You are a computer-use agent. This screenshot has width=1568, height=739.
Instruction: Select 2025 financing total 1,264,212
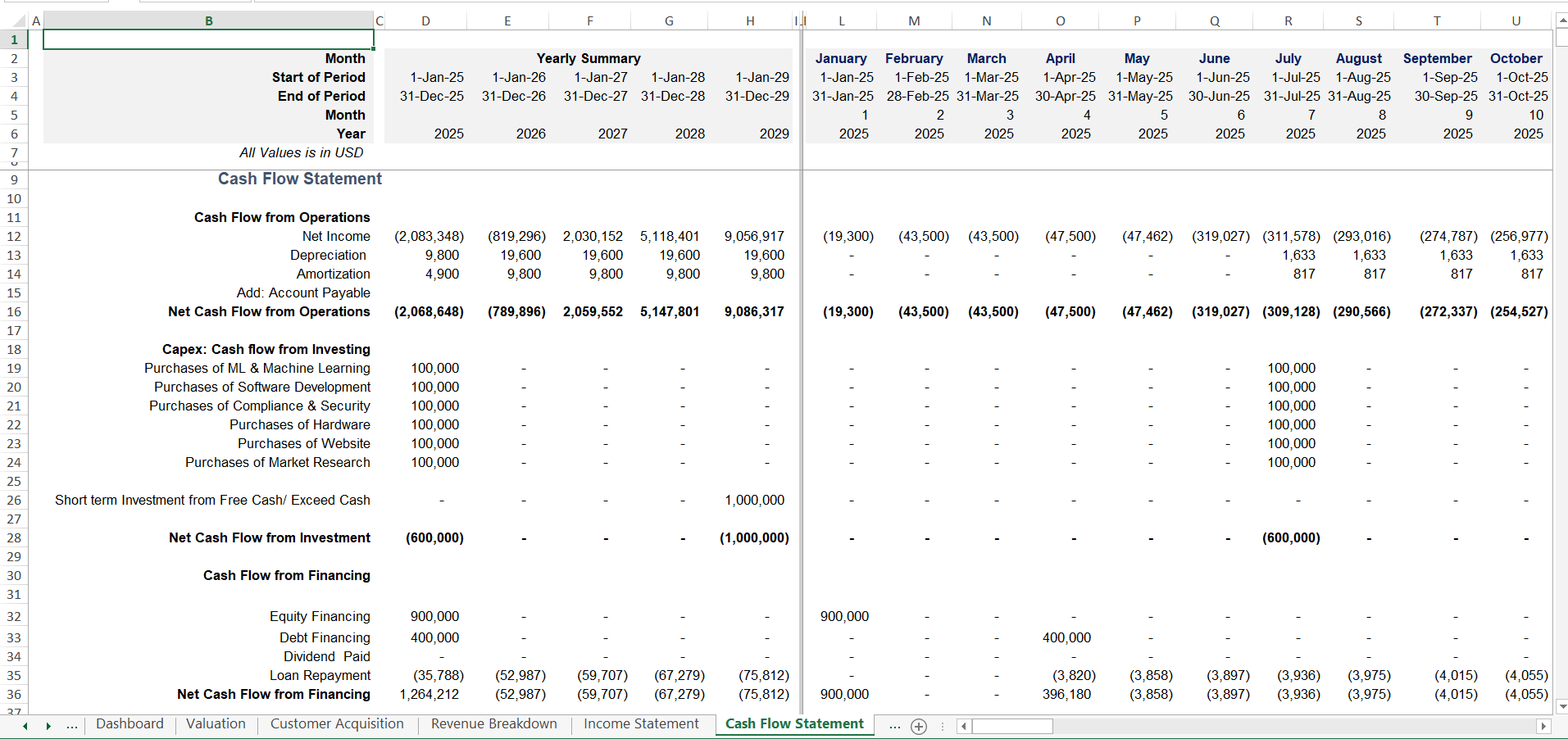pyautogui.click(x=429, y=695)
